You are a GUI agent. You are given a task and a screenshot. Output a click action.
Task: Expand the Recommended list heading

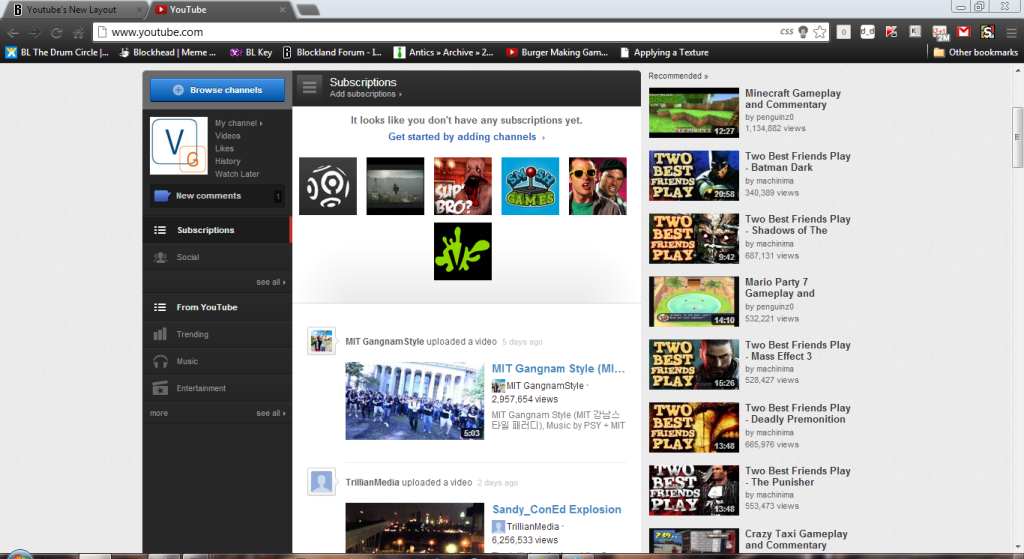pyautogui.click(x=678, y=76)
